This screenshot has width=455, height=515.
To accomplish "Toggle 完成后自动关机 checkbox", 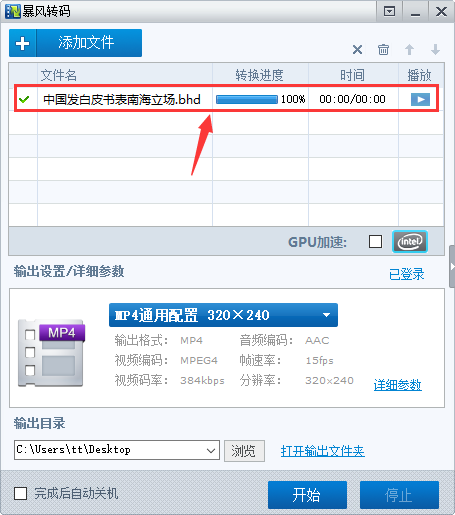I will 21,493.
